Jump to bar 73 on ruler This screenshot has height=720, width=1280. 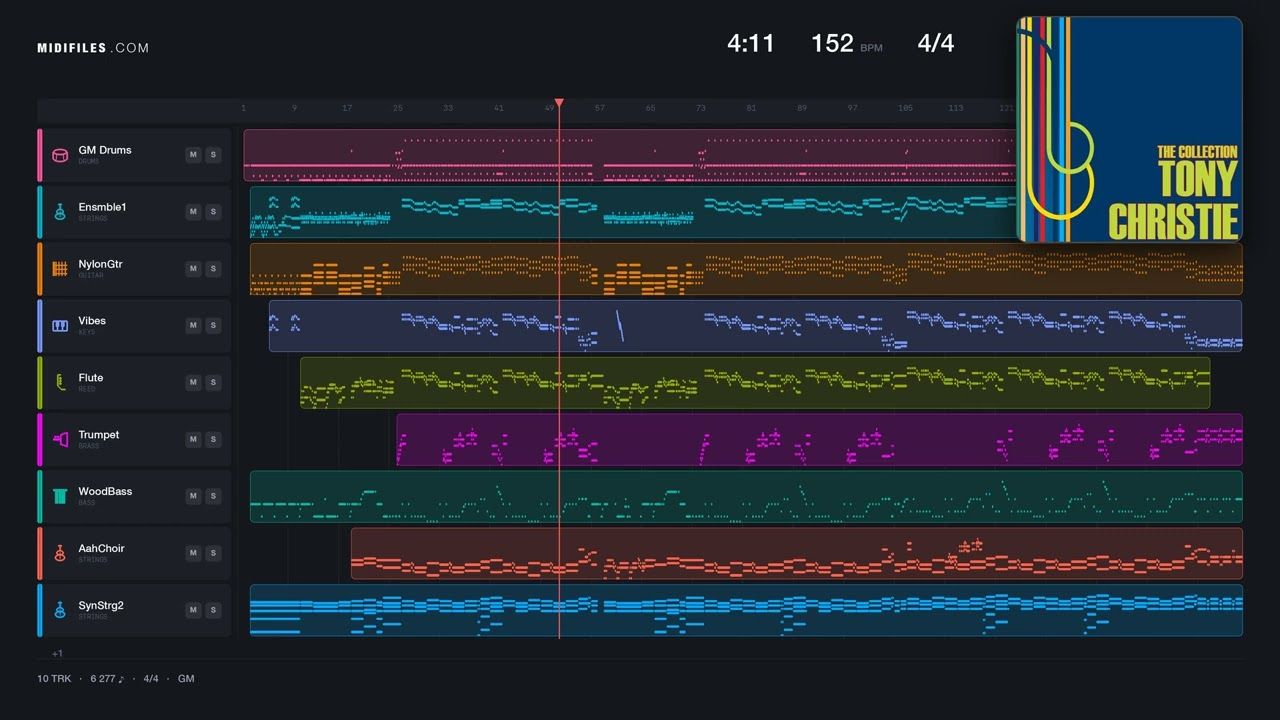point(701,108)
